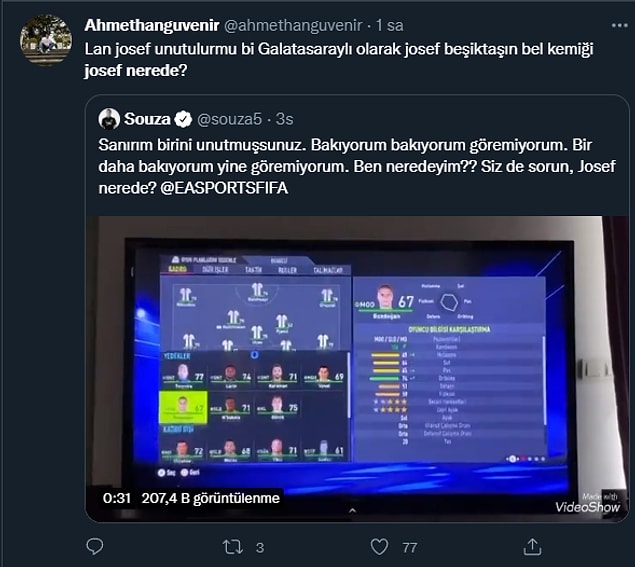
Task: Open the @ahmethanguvenir handle
Action: click(x=293, y=26)
